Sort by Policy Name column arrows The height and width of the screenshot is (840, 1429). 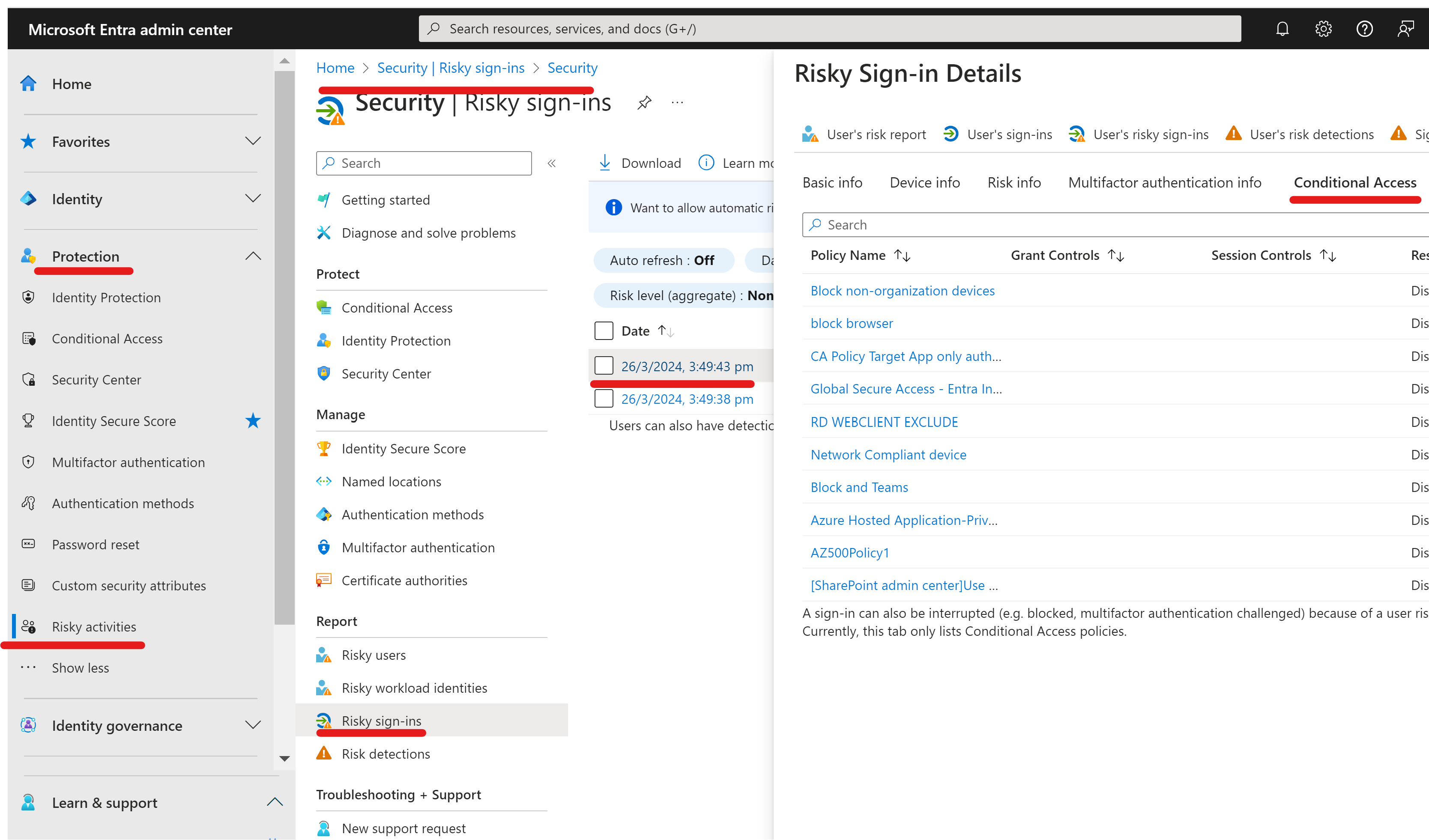click(x=902, y=256)
